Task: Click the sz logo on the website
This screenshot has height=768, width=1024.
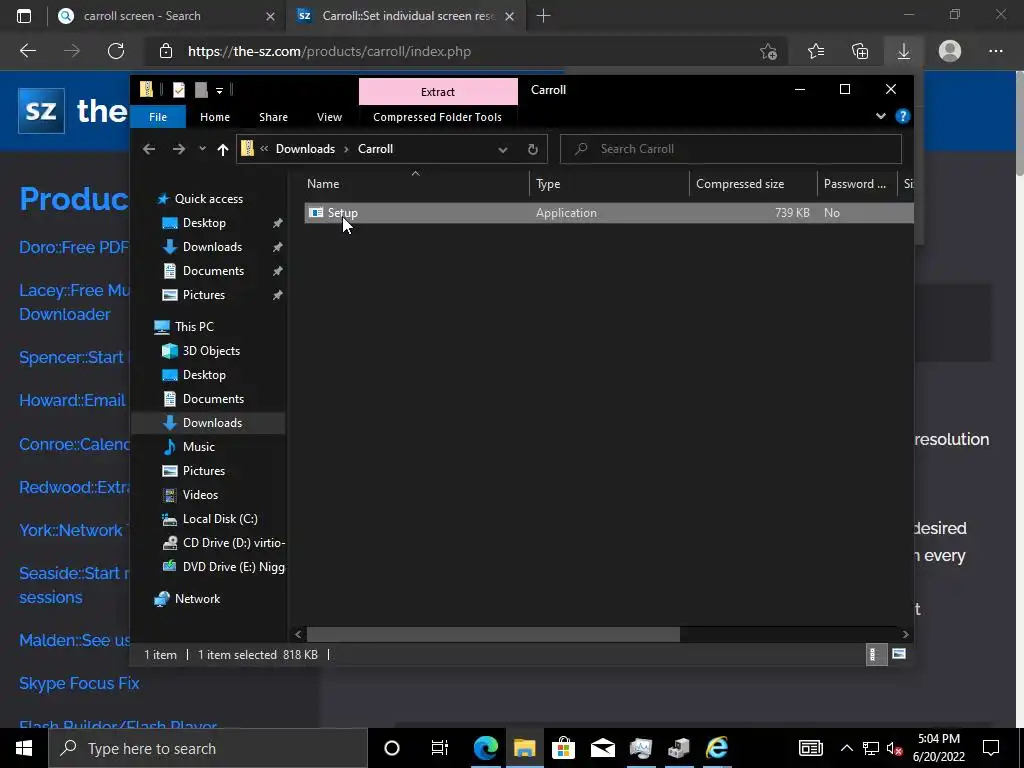Action: pos(41,110)
